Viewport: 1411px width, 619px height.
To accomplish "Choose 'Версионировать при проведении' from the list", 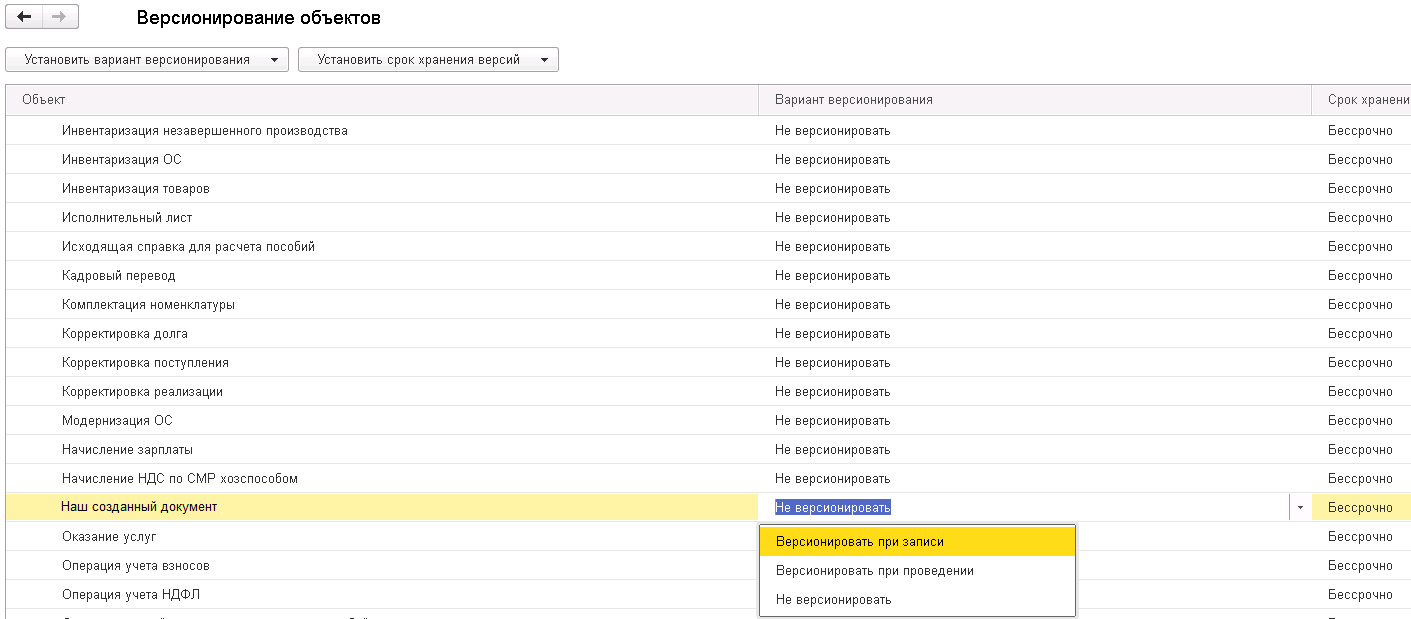I will pyautogui.click(x=875, y=571).
